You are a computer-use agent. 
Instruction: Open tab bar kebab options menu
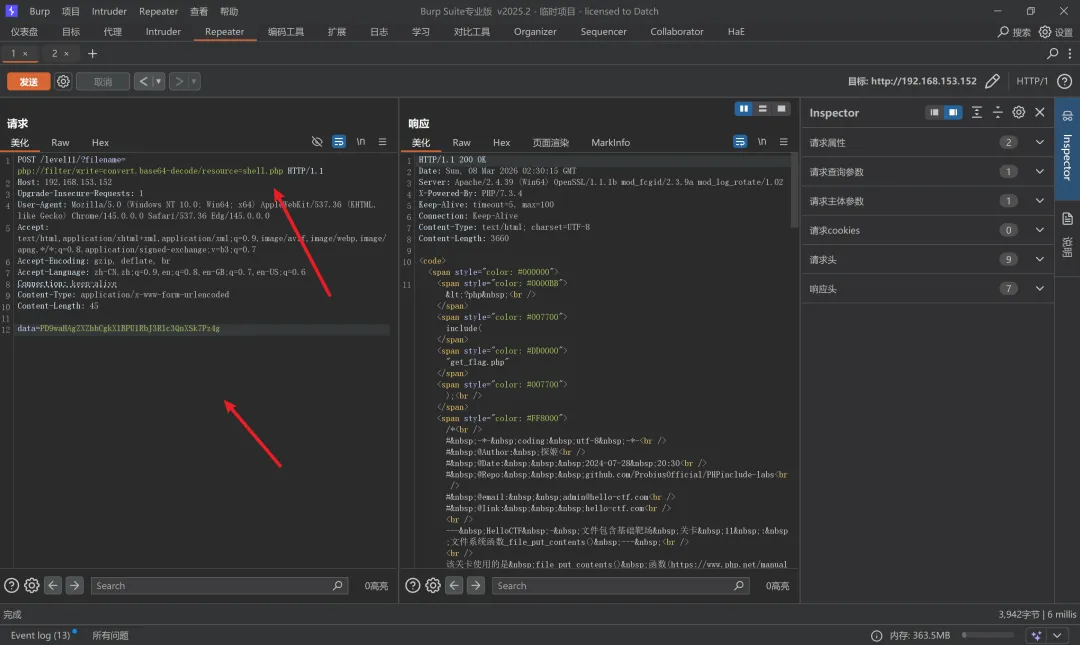coord(1070,54)
